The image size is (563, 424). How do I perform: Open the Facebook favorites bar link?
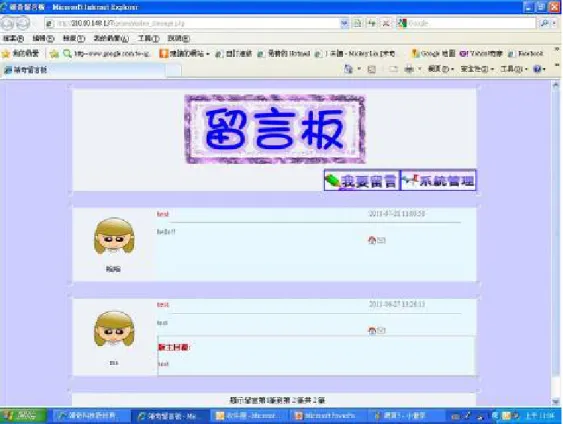[x=526, y=53]
